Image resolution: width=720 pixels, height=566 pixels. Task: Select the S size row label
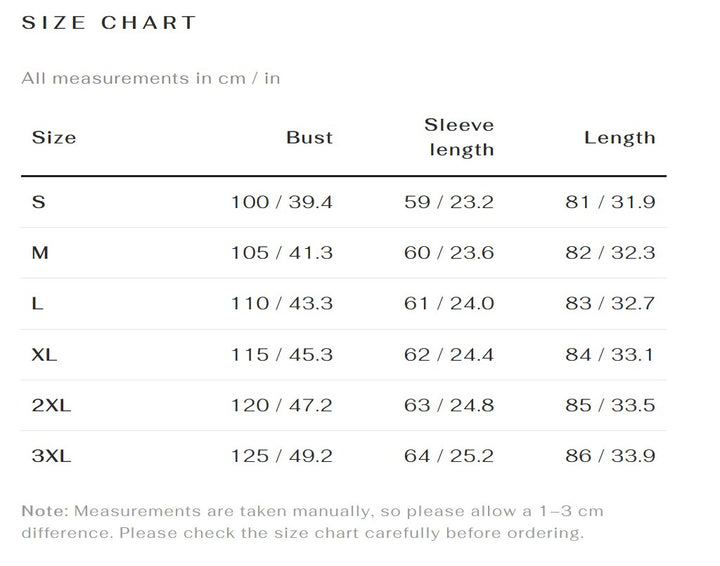coord(39,202)
